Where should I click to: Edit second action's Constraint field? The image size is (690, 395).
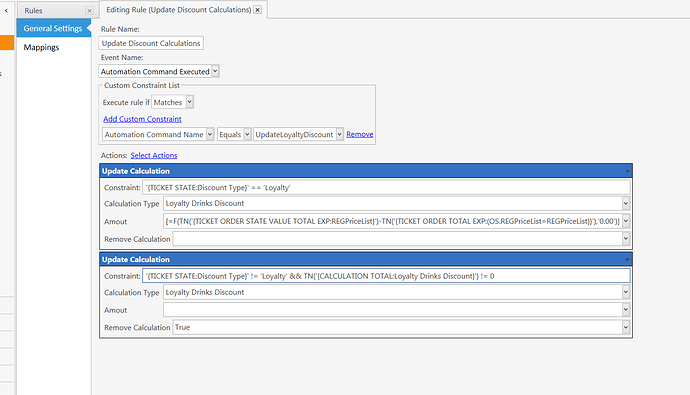point(386,276)
